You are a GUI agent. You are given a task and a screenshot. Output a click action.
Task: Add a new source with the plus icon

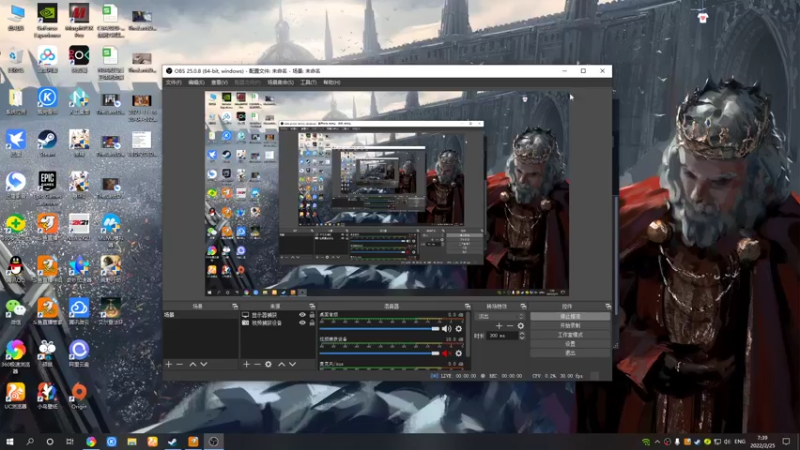(246, 364)
